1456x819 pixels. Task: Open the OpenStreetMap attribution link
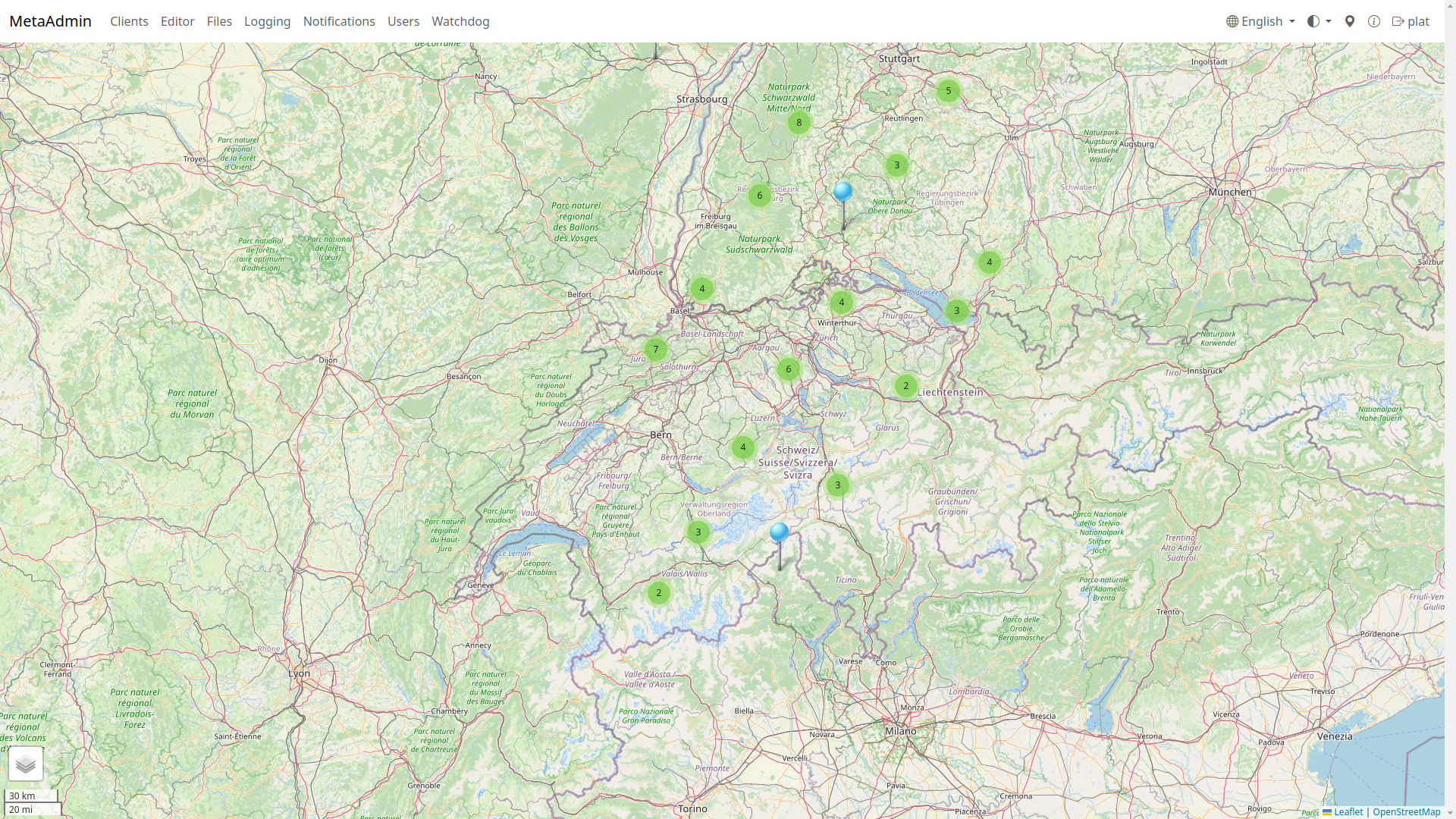coord(1406,811)
